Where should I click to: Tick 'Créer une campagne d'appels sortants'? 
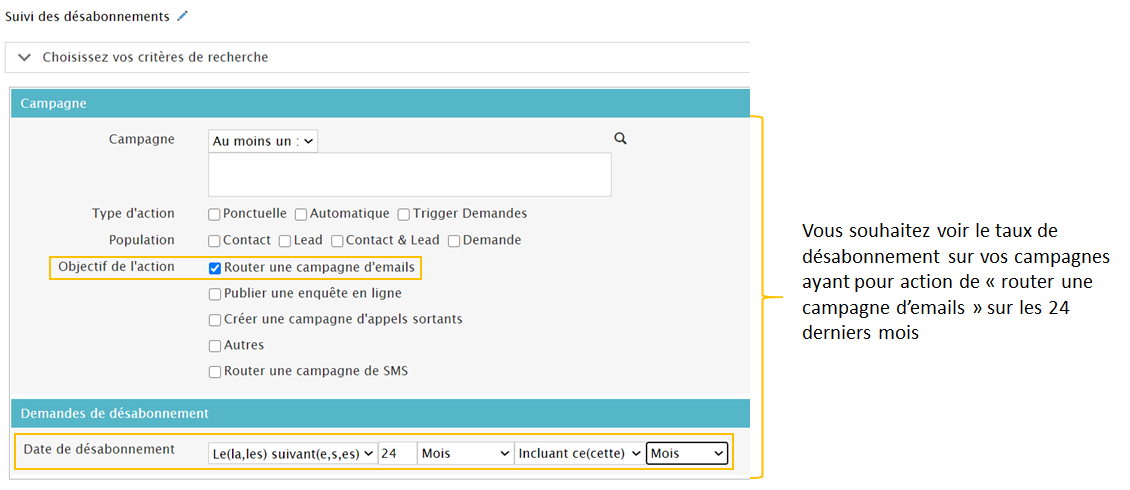pyautogui.click(x=215, y=320)
